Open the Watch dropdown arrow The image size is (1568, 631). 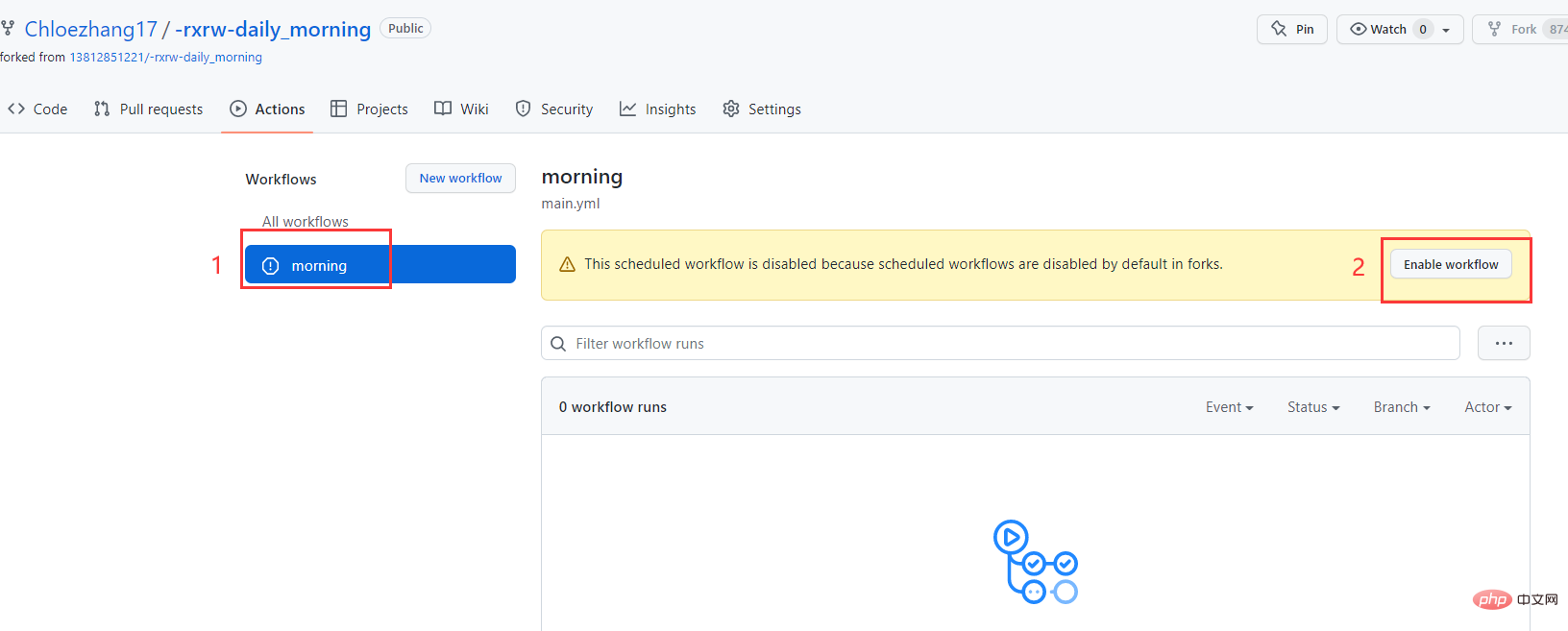pos(1446,30)
